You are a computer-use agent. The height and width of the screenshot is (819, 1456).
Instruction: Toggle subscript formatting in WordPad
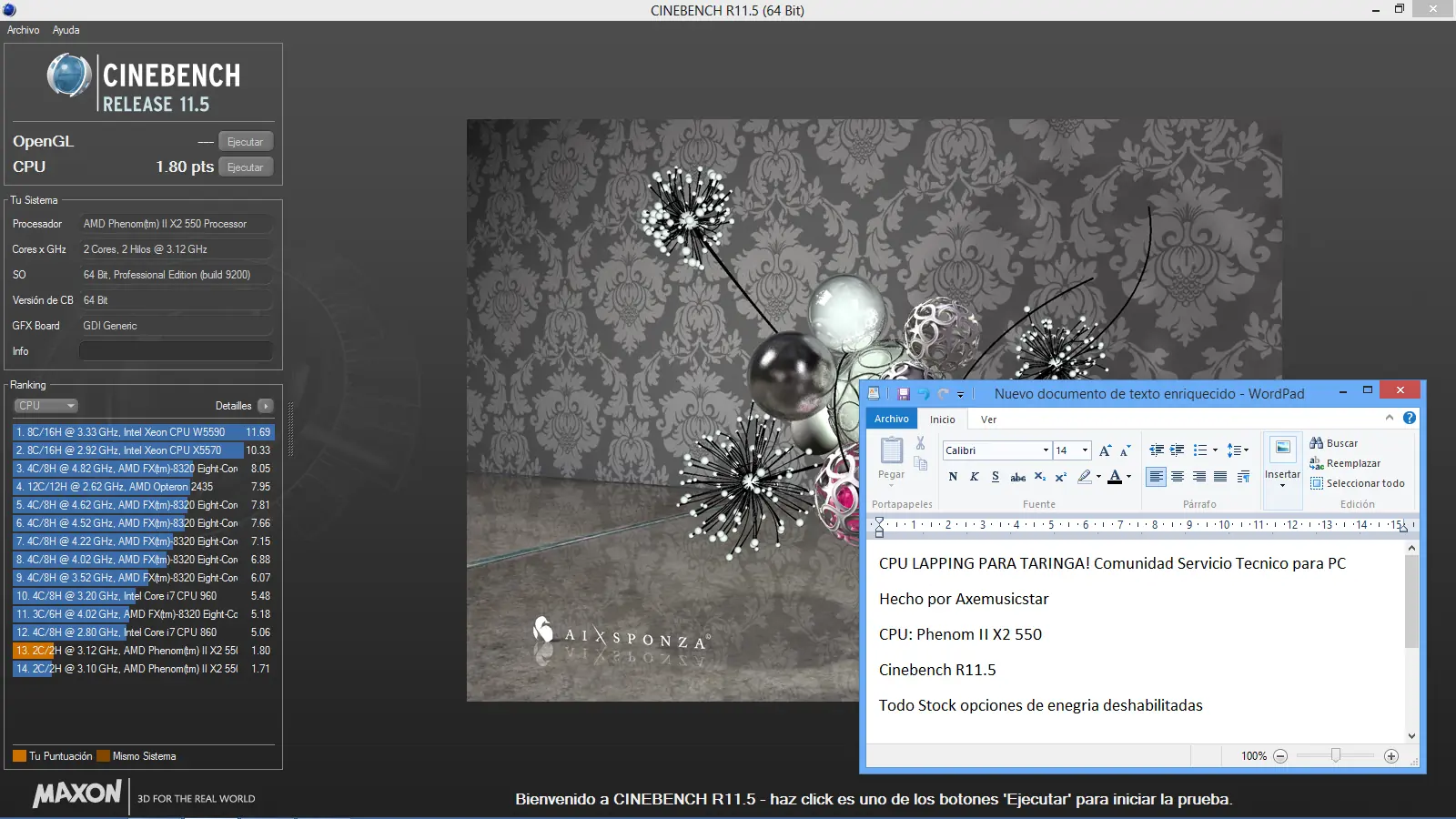1040,477
